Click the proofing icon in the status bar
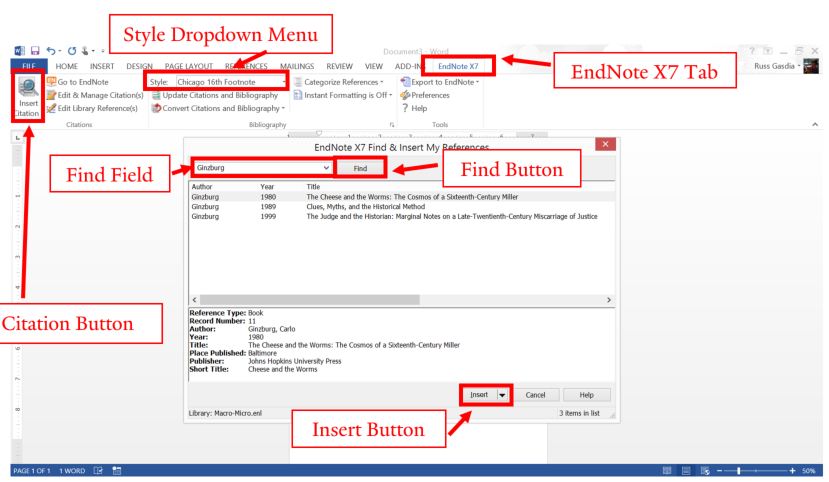The width and height of the screenshot is (829, 482). click(98, 470)
